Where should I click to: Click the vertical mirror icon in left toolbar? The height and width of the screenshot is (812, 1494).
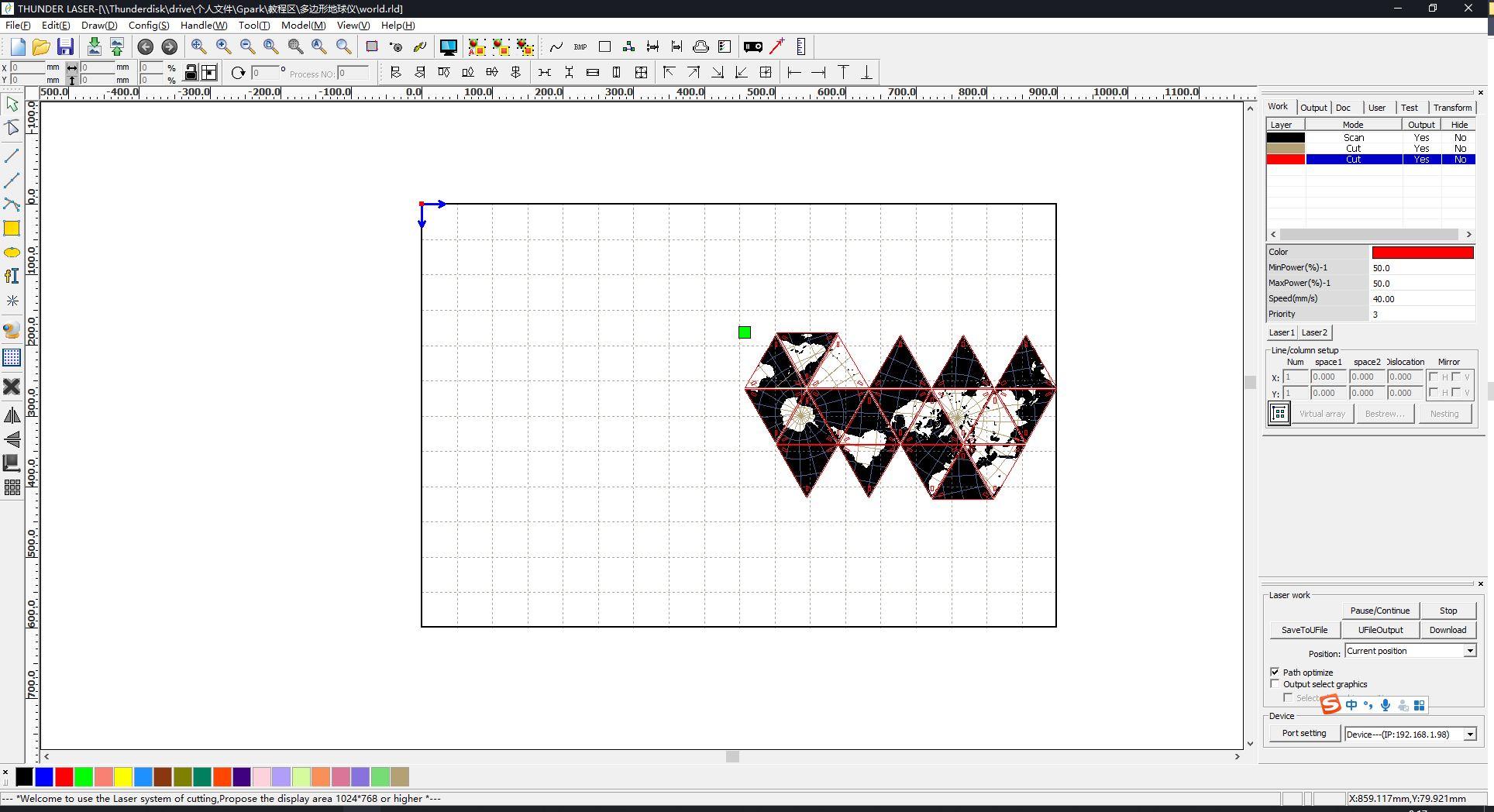[x=12, y=439]
